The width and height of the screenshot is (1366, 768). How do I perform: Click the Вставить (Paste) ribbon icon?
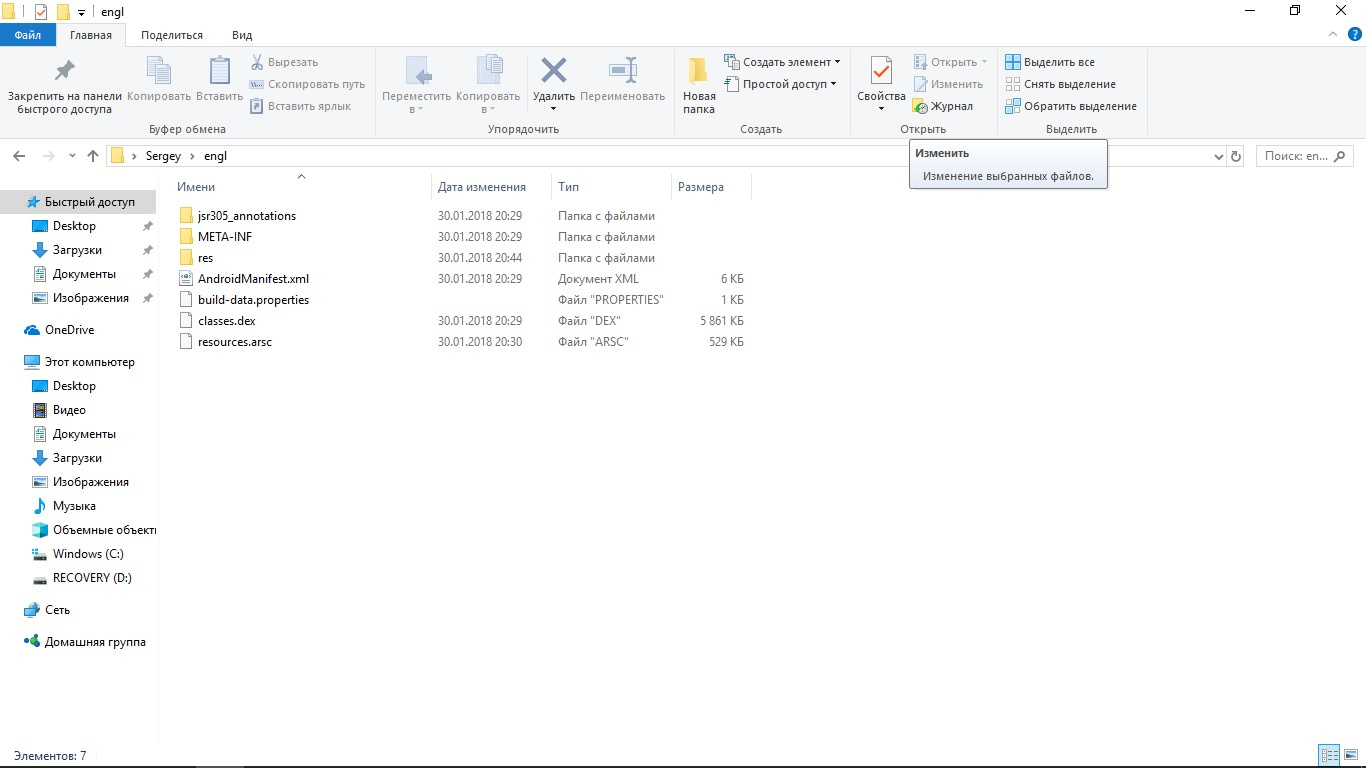(219, 80)
